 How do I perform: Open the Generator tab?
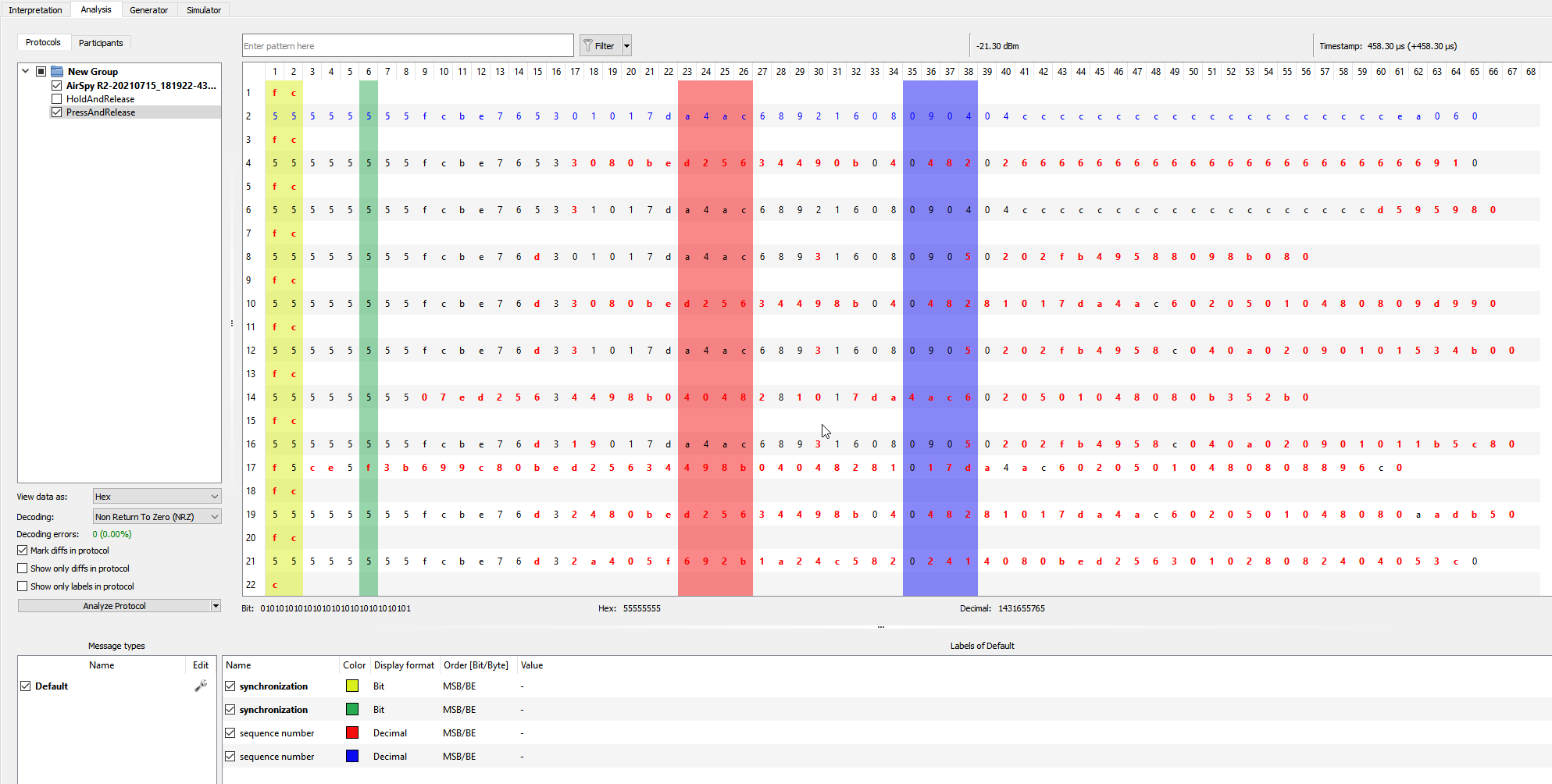148,10
